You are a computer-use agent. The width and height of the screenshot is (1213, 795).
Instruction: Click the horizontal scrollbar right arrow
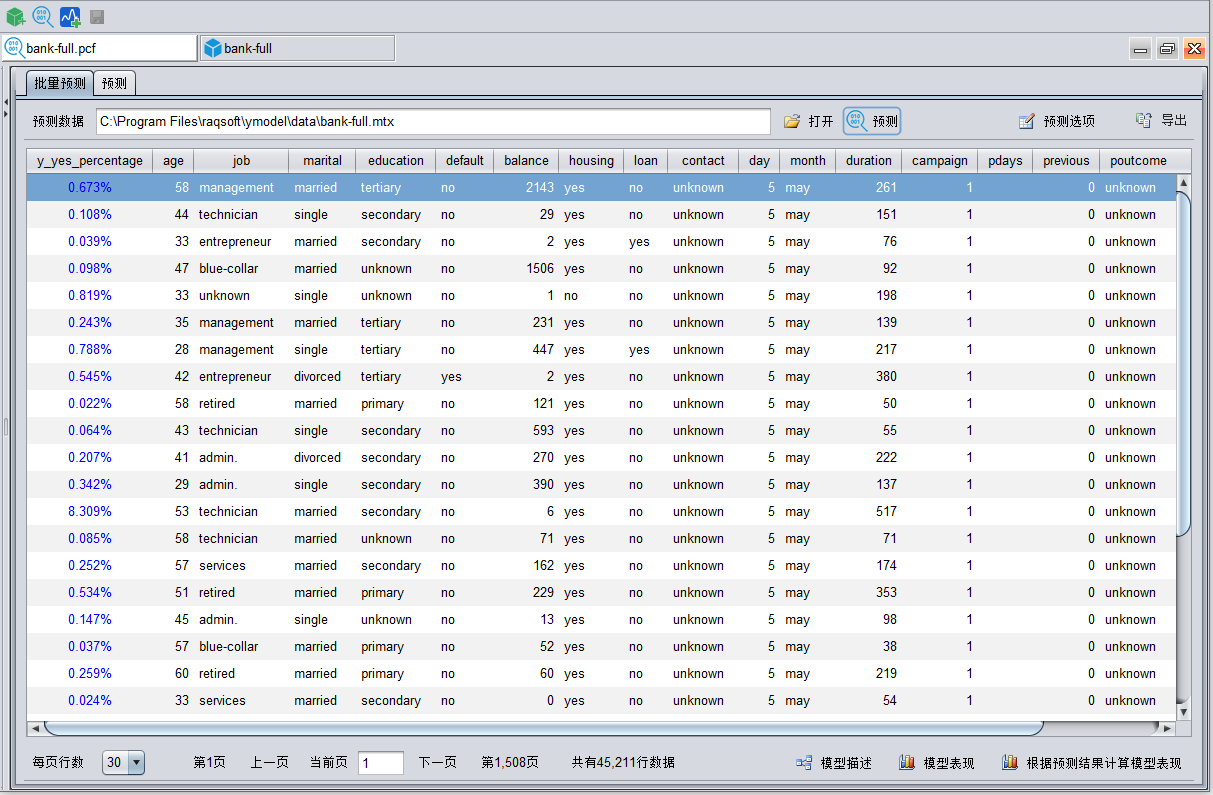[1166, 728]
